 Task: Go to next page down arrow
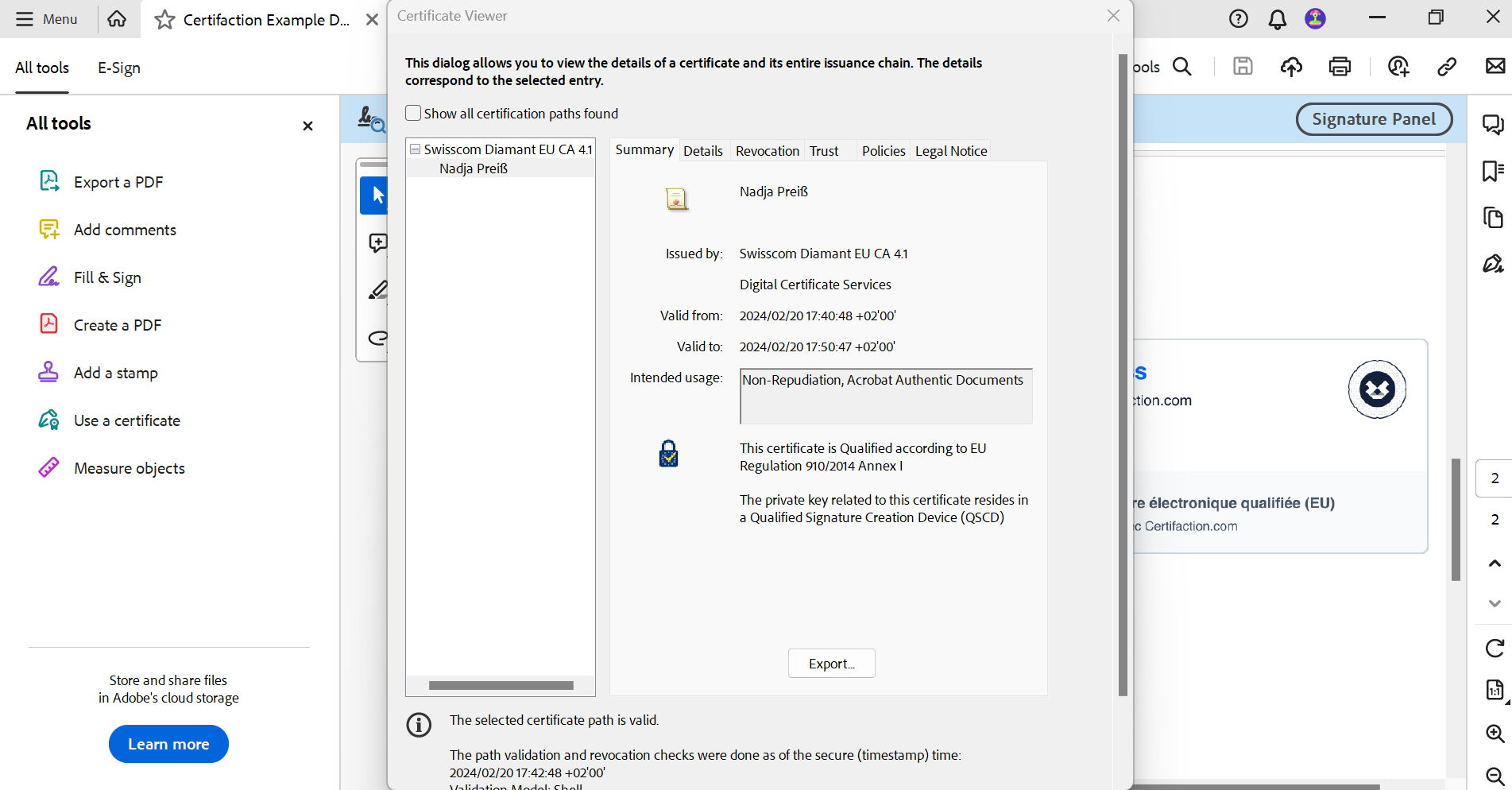(1495, 603)
